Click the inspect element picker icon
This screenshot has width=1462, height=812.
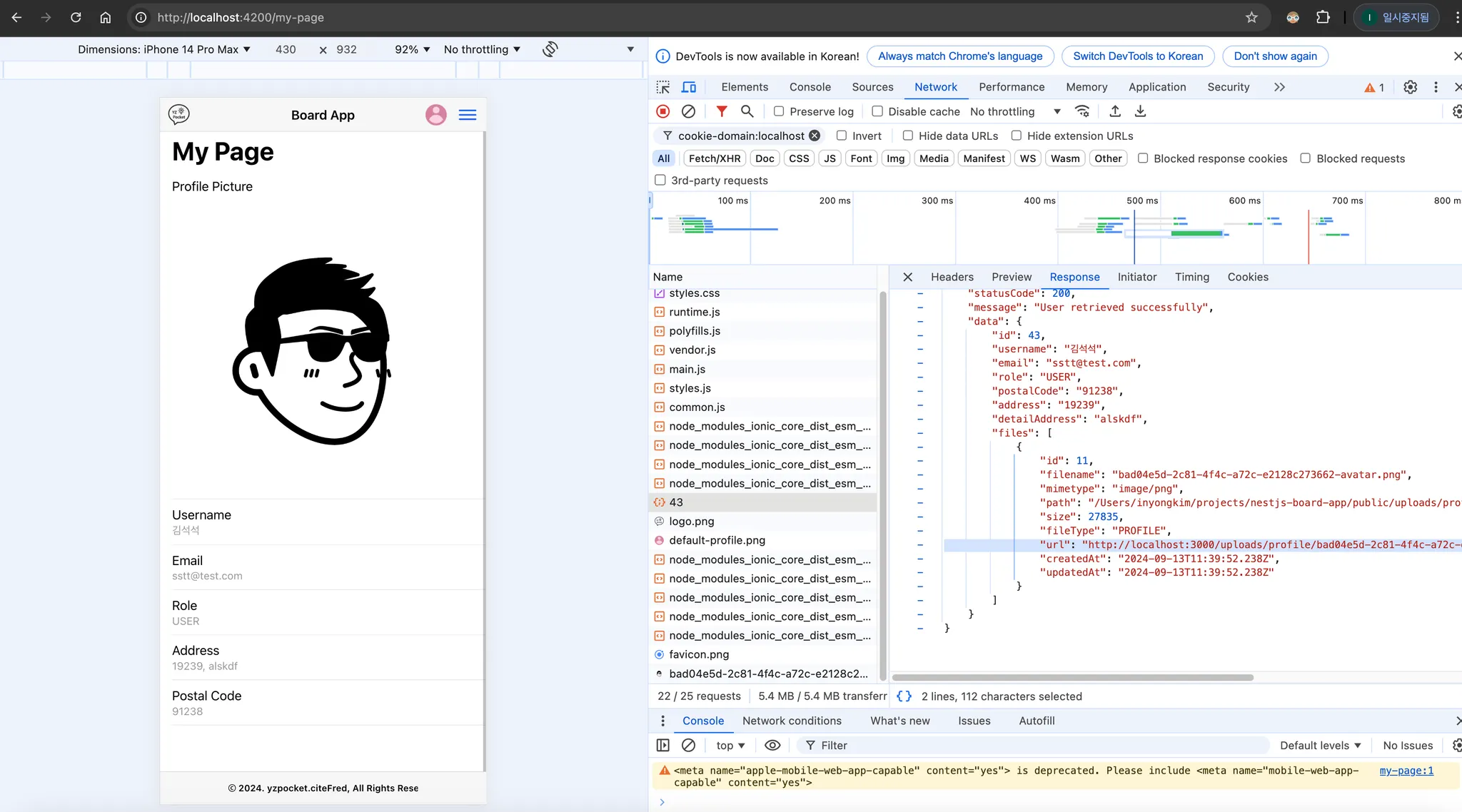[x=663, y=87]
